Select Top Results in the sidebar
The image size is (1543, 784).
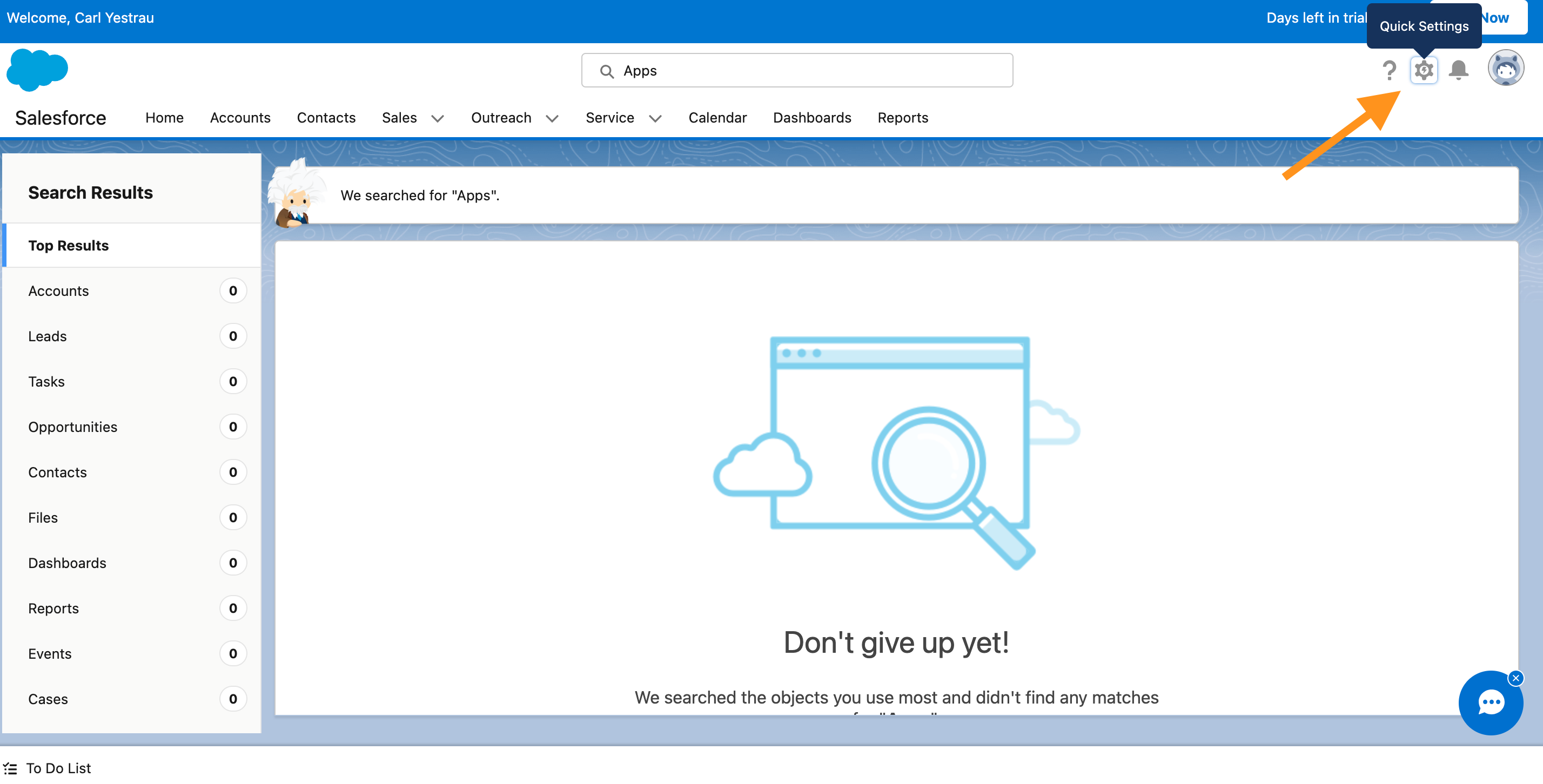pos(132,245)
